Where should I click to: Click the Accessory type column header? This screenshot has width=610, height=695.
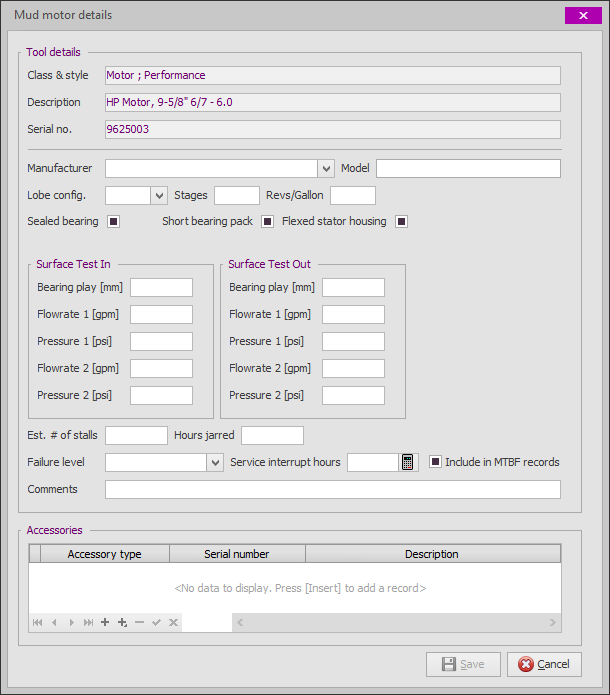[x=105, y=554]
